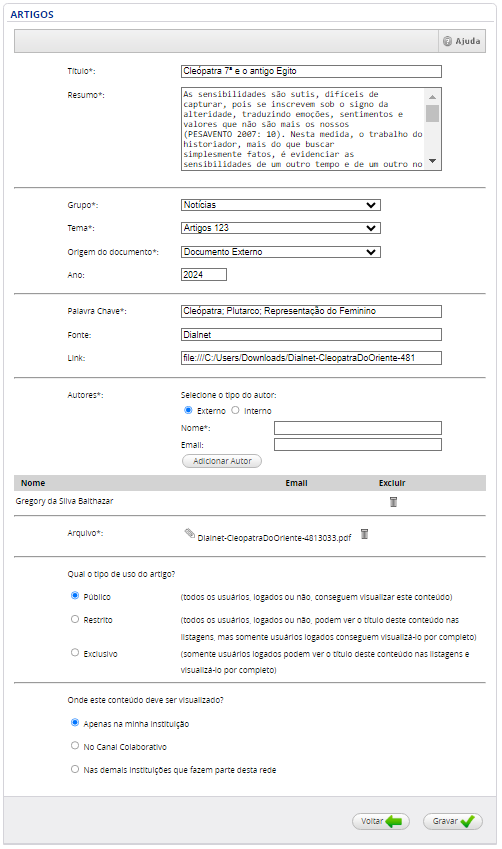Click in the Link field
The image size is (502, 849).
(311, 358)
